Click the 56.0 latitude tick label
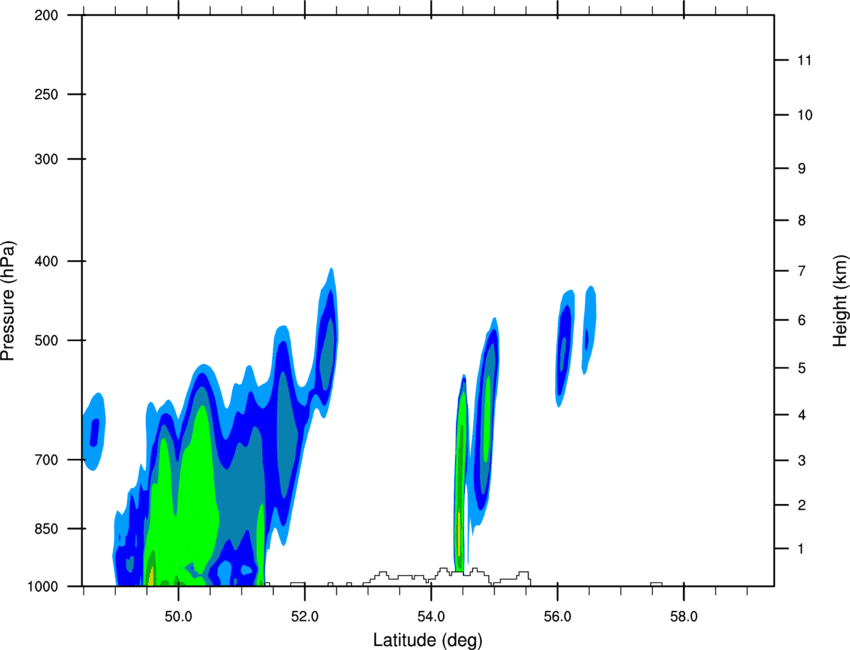The width and height of the screenshot is (850, 650). [x=558, y=617]
